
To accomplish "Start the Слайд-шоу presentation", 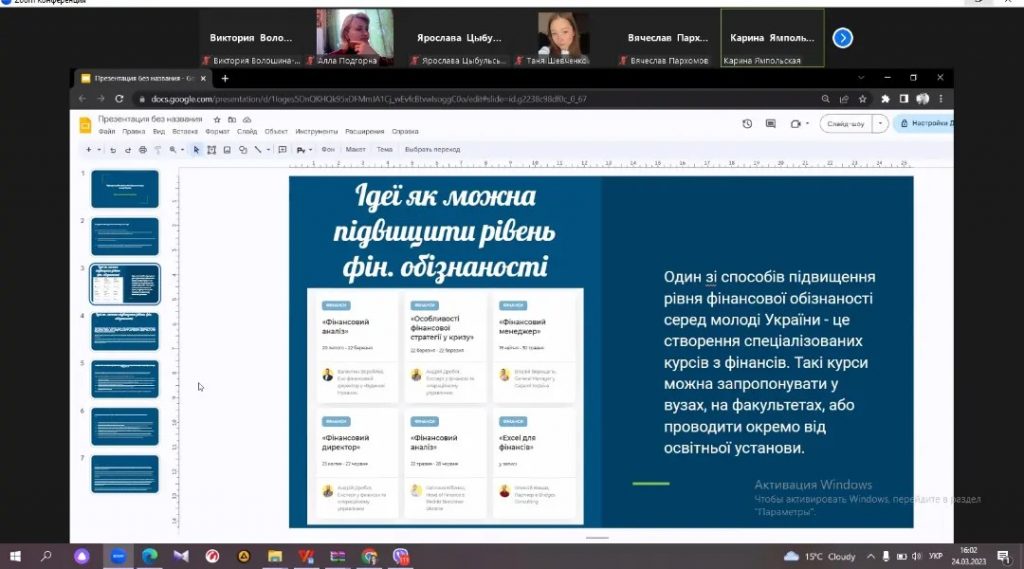I will (845, 124).
